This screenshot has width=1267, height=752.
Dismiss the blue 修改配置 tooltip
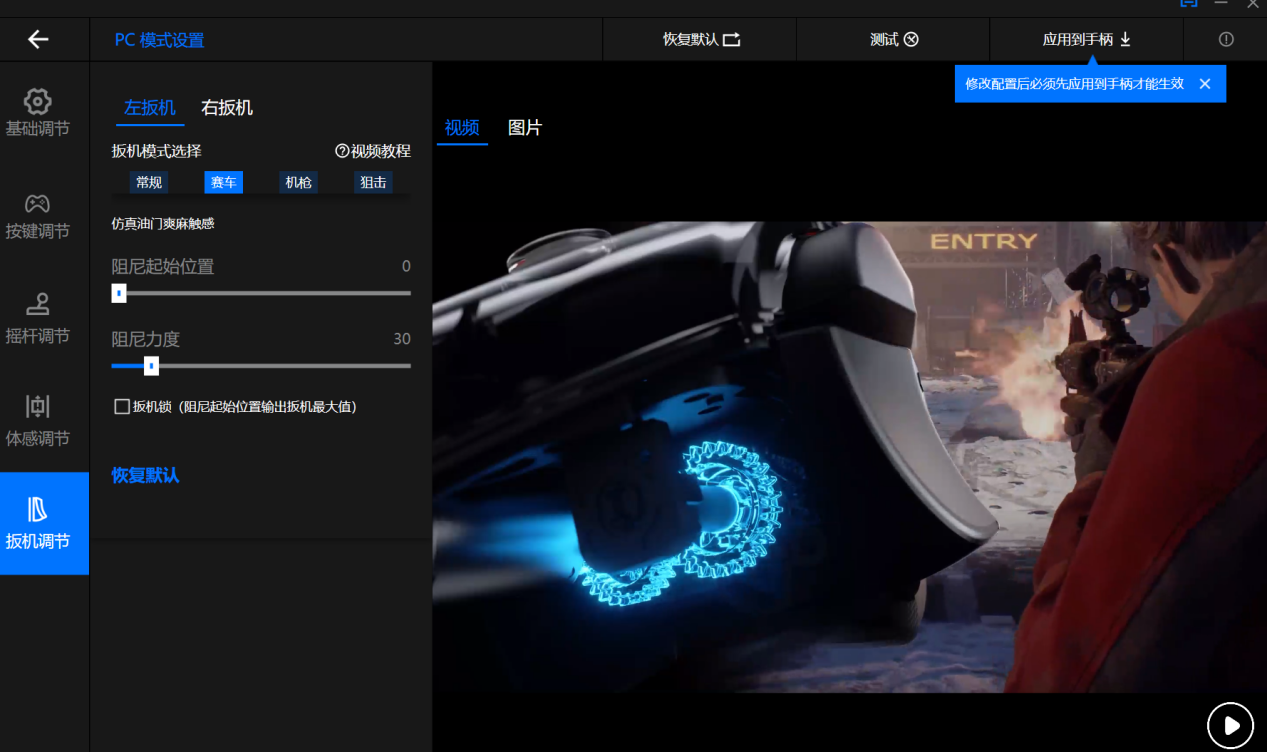tap(1205, 84)
